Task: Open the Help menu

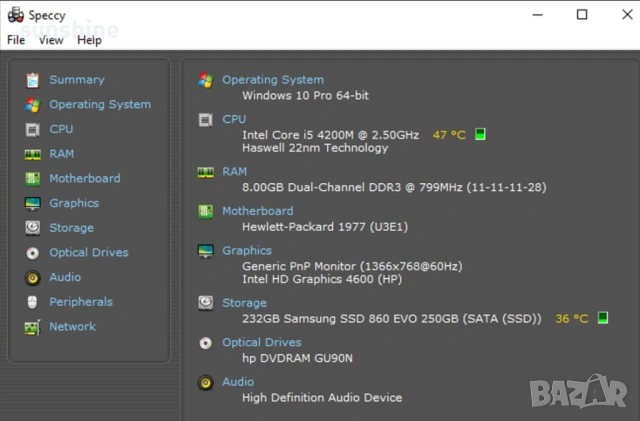Action: 89,40
